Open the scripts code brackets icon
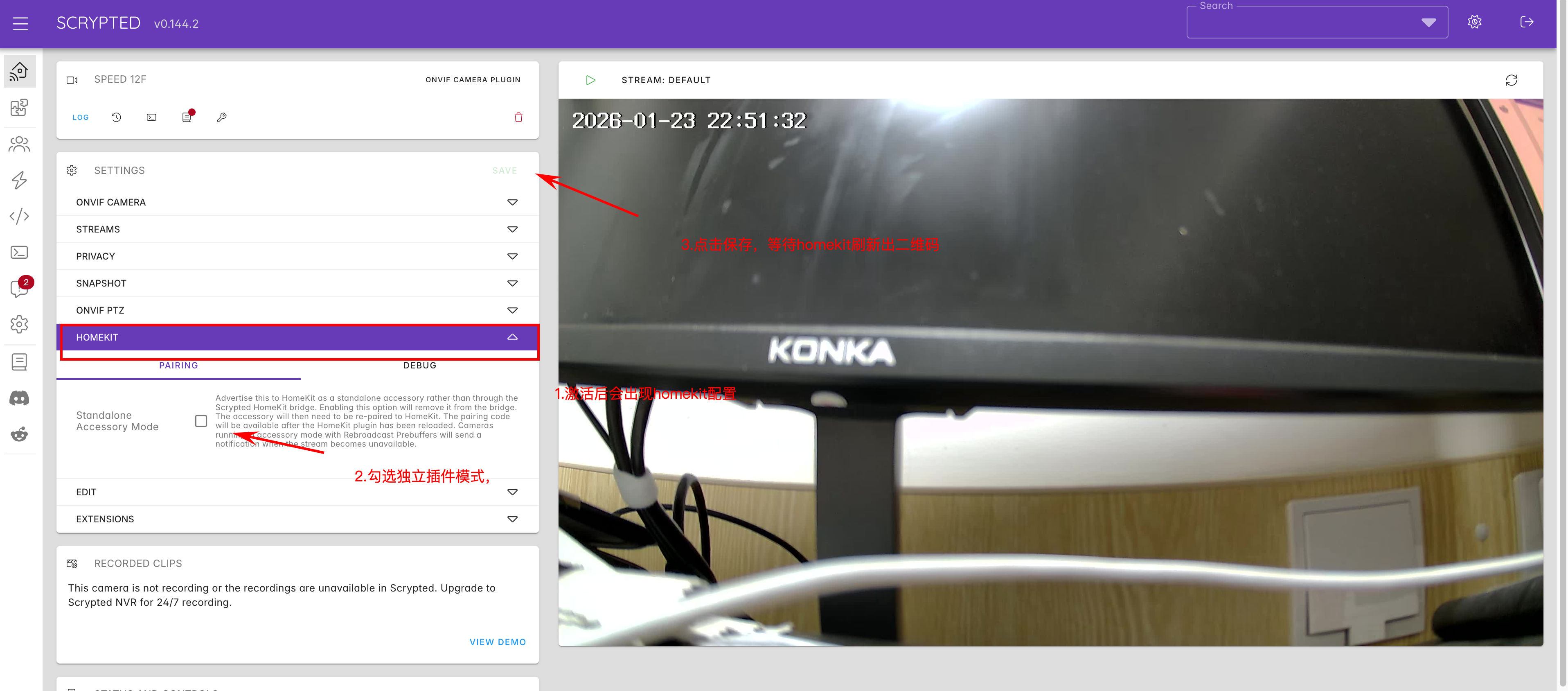Image resolution: width=1568 pixels, height=691 pixels. tap(20, 216)
